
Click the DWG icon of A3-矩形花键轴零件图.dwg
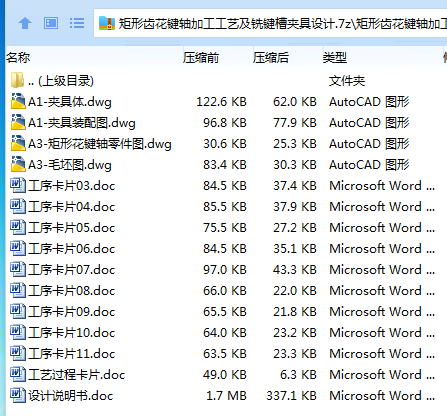point(18,143)
